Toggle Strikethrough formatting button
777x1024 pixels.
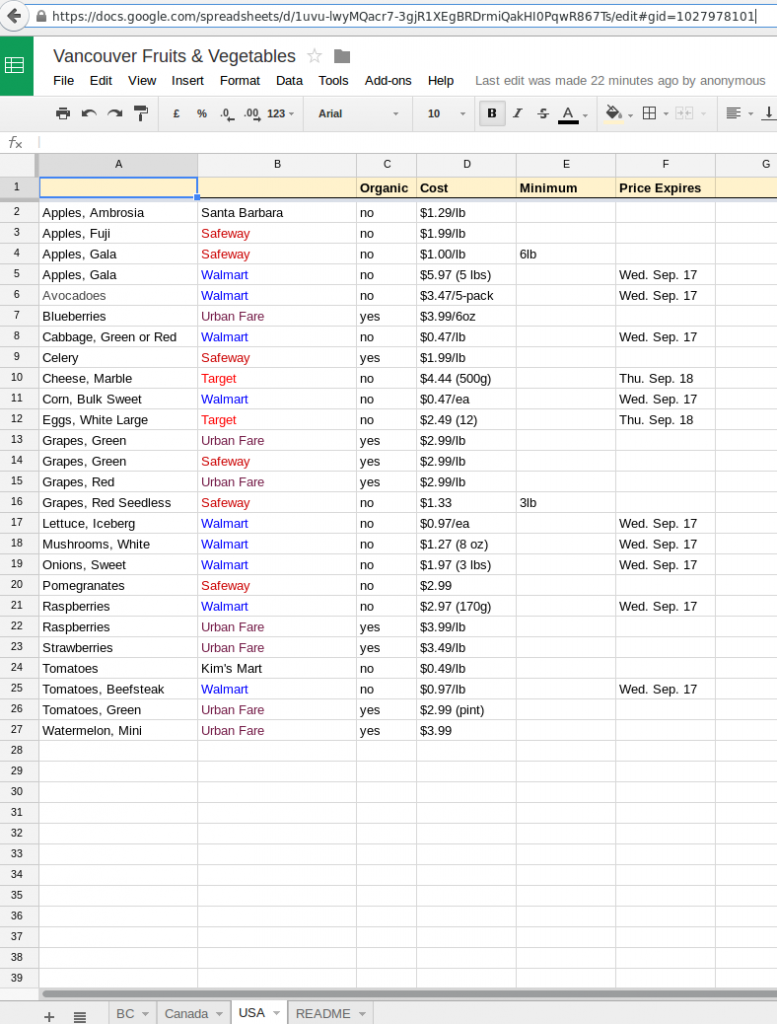tap(543, 114)
